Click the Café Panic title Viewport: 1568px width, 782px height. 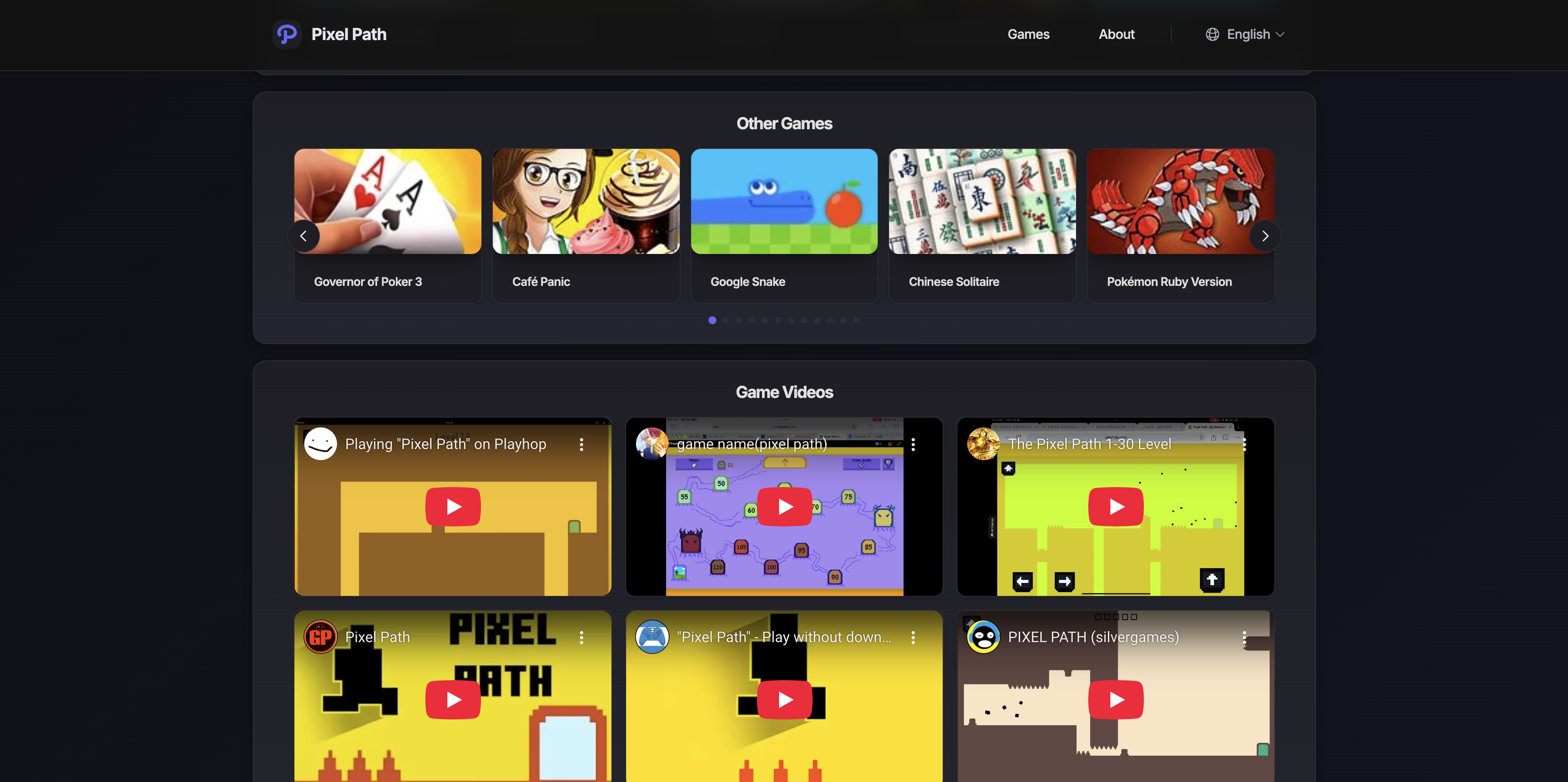click(x=541, y=282)
